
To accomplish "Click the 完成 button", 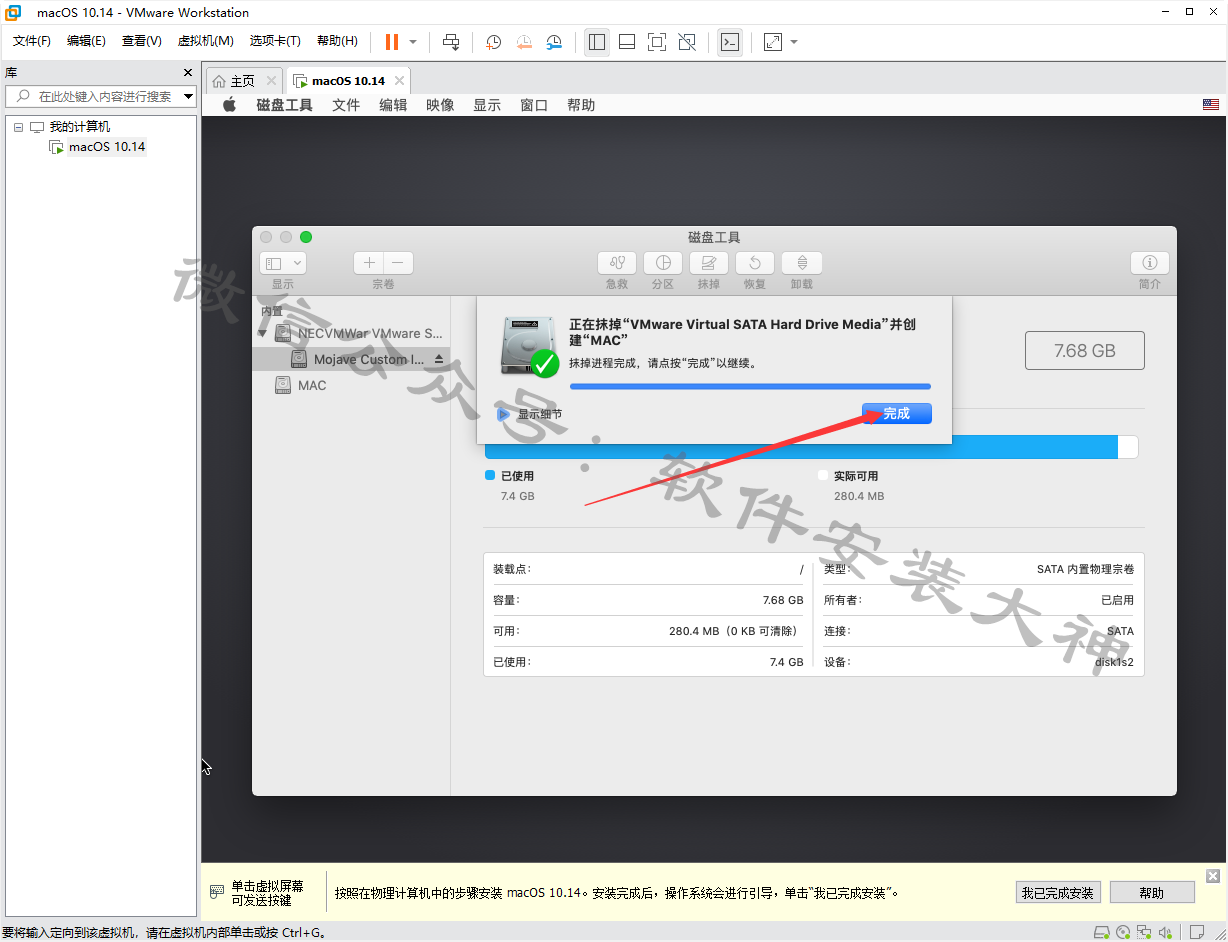I will [x=897, y=414].
